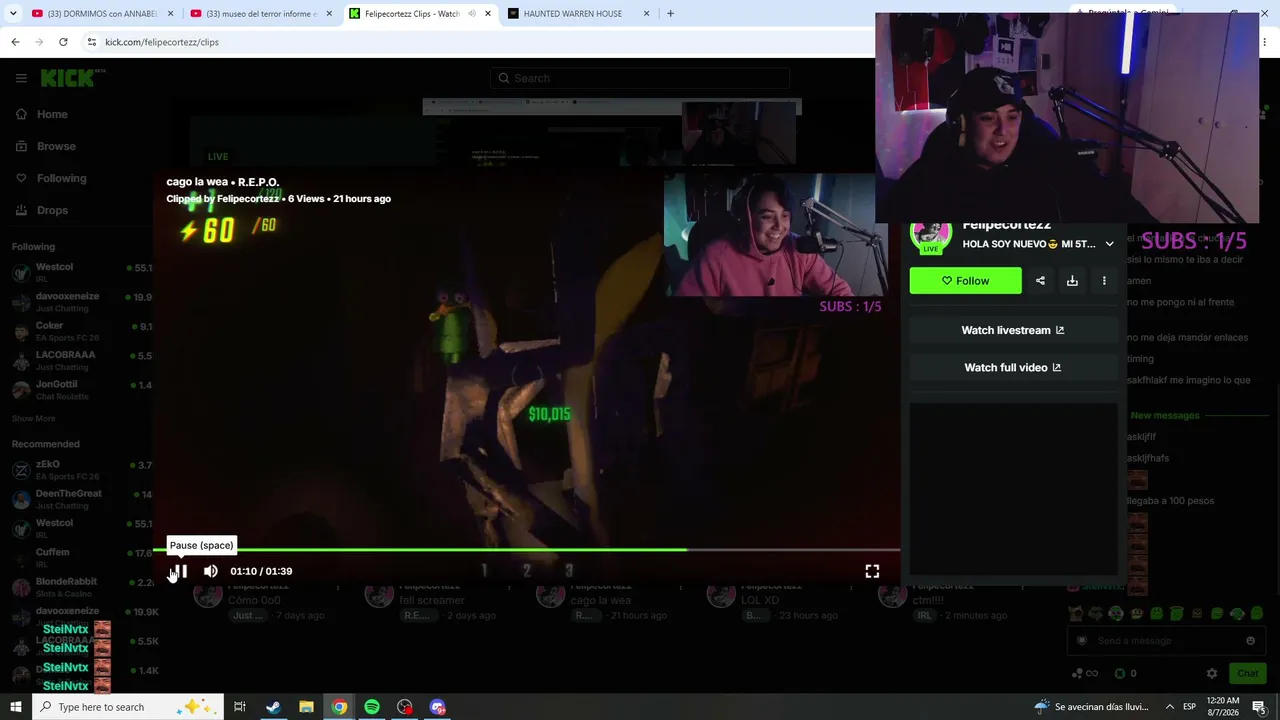This screenshot has height=720, width=1280.
Task: Open Drops in the sidebar
Action: pyautogui.click(x=42, y=210)
